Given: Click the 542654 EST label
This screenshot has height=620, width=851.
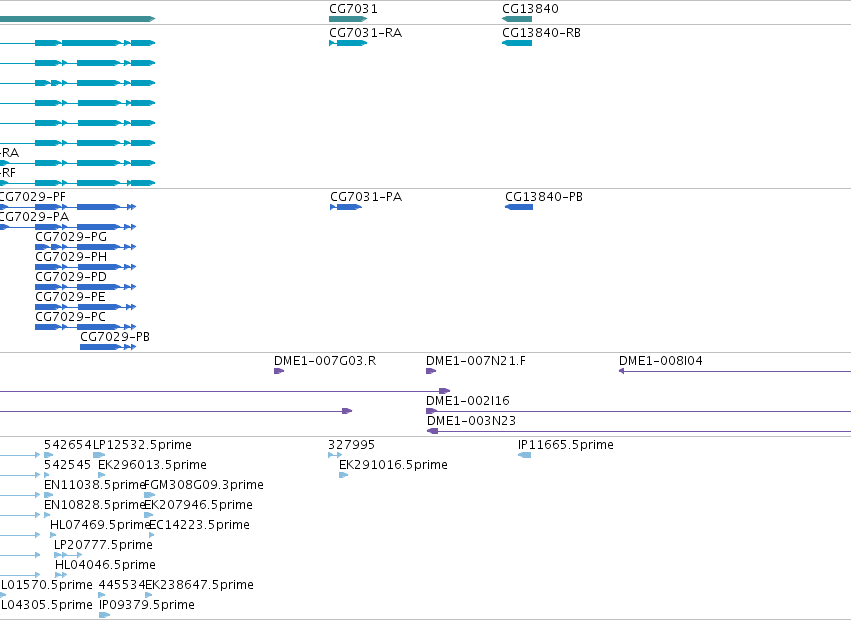Looking at the screenshot, I should [68, 445].
